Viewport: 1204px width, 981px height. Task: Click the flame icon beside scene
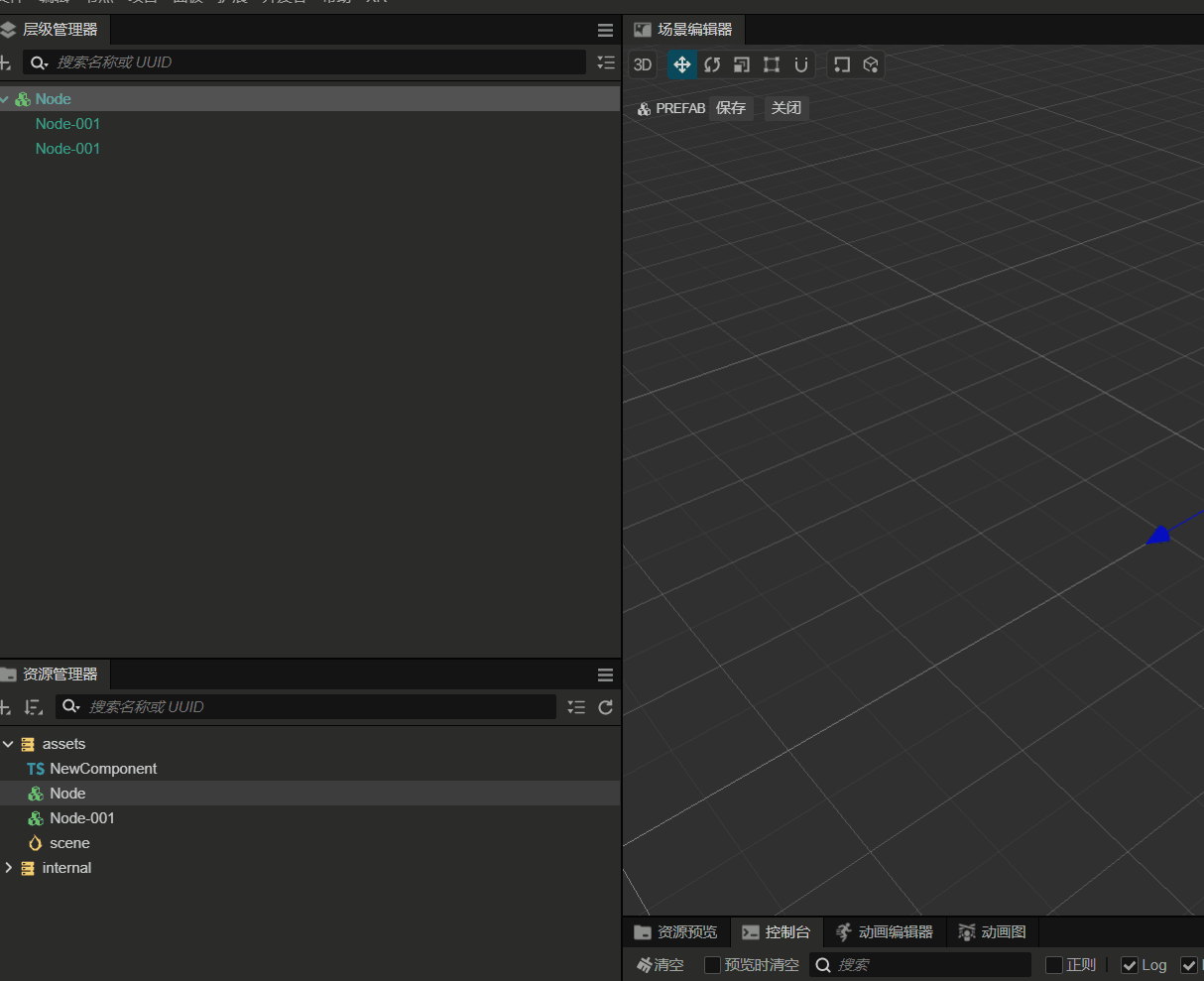click(x=36, y=843)
